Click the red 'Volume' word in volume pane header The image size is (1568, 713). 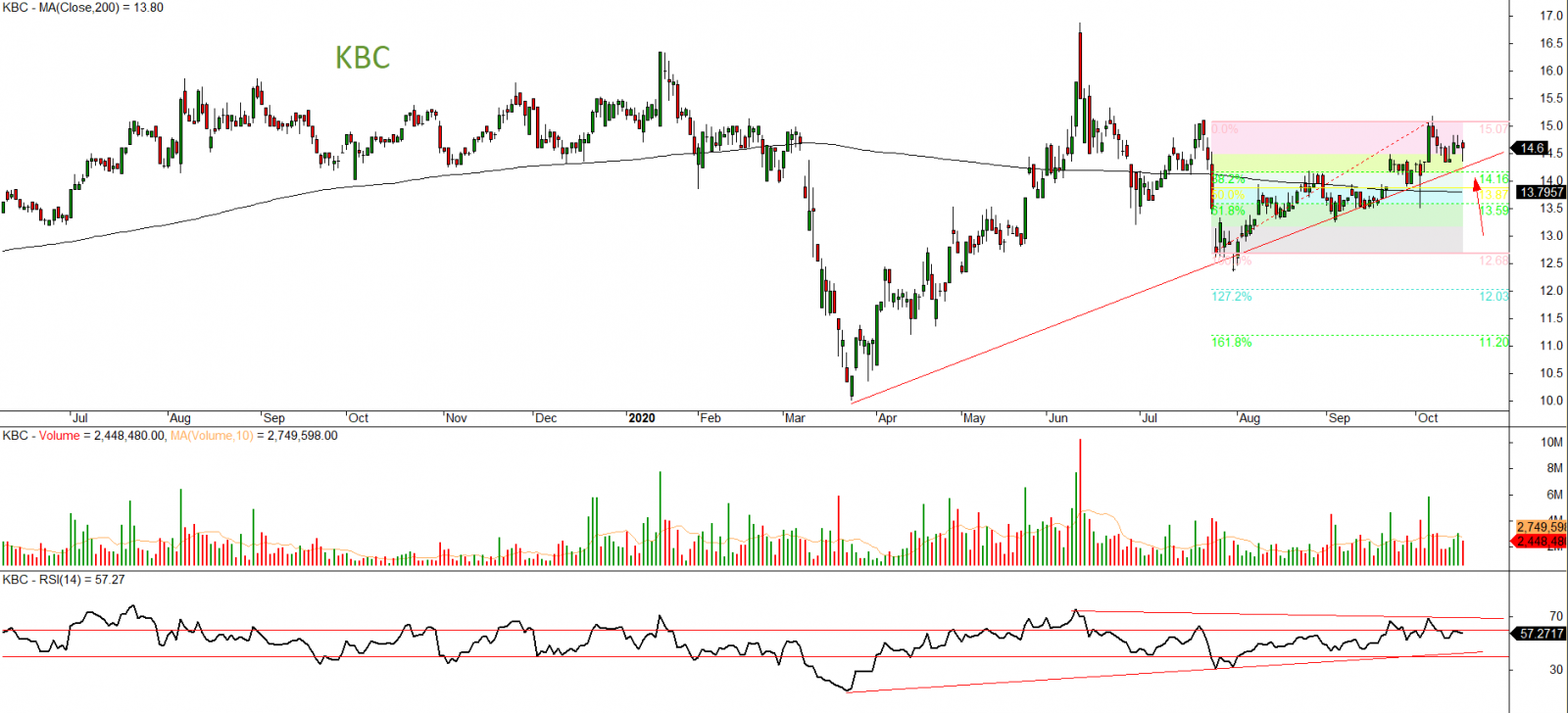pyautogui.click(x=60, y=436)
